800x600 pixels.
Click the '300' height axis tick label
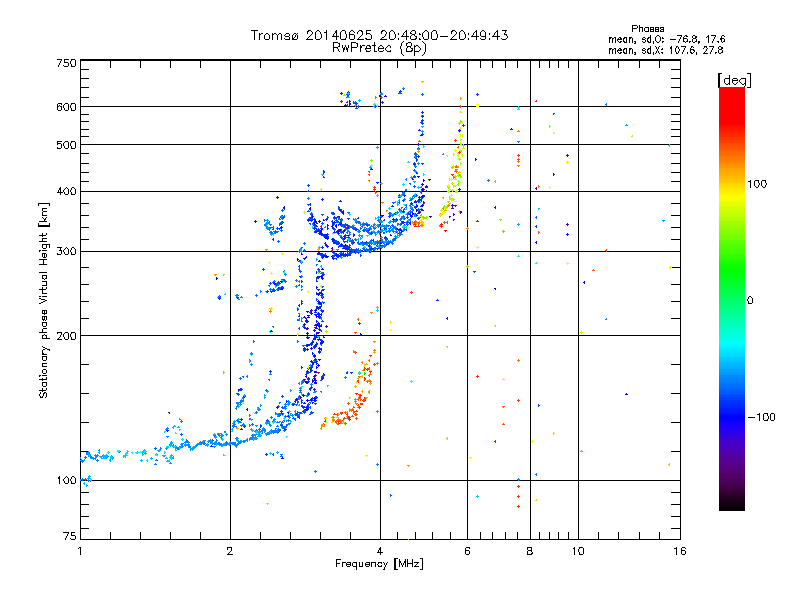pos(66,252)
